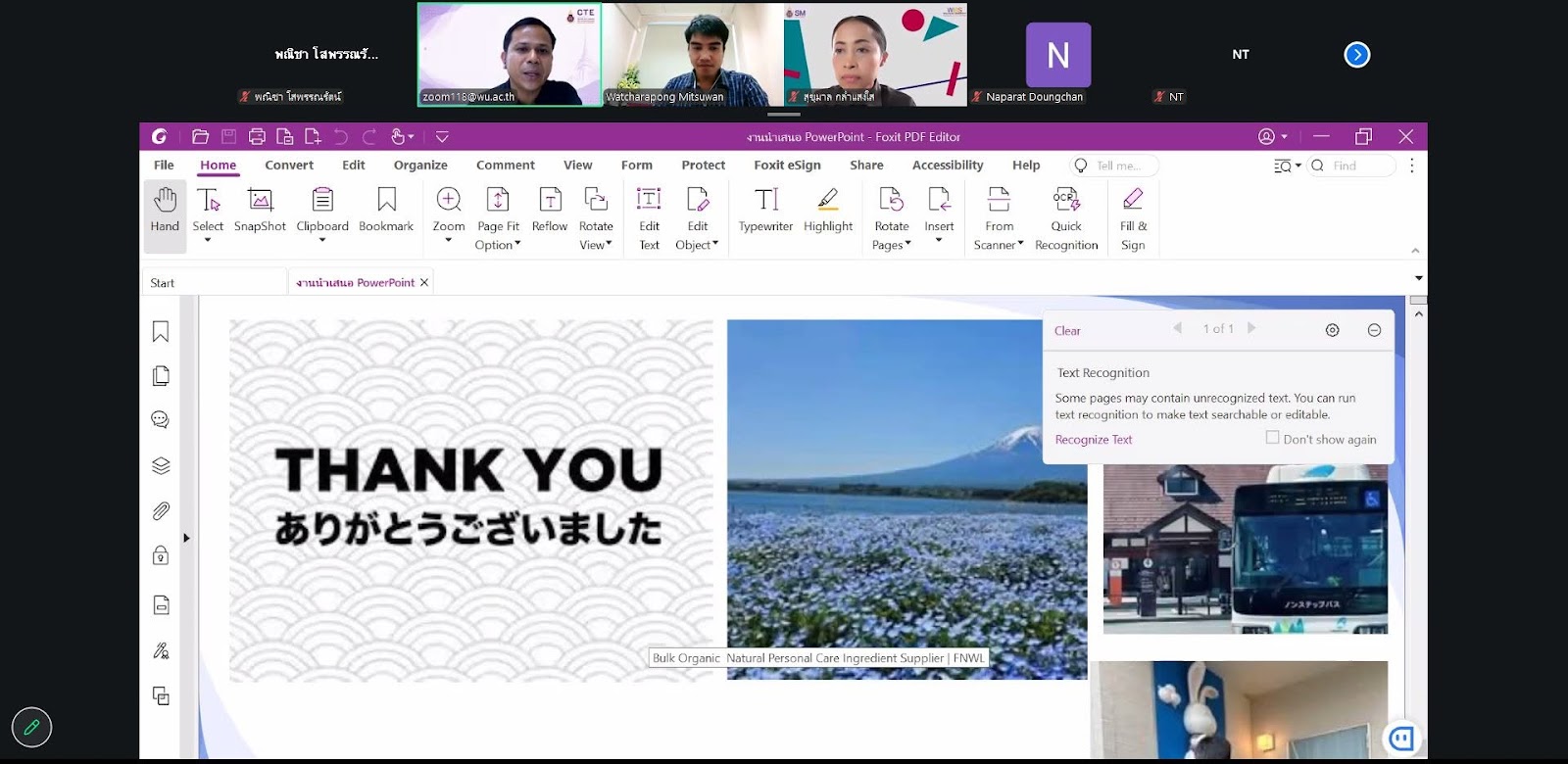Expand the Rotate Pages dropdown

[892, 219]
